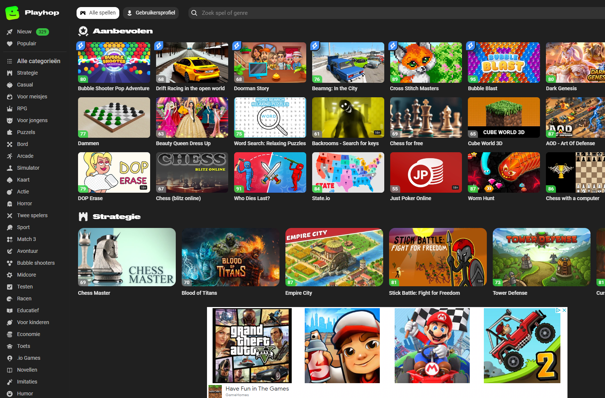Select the Horror category icon in sidebar
Image resolution: width=605 pixels, height=398 pixels.
(x=10, y=204)
